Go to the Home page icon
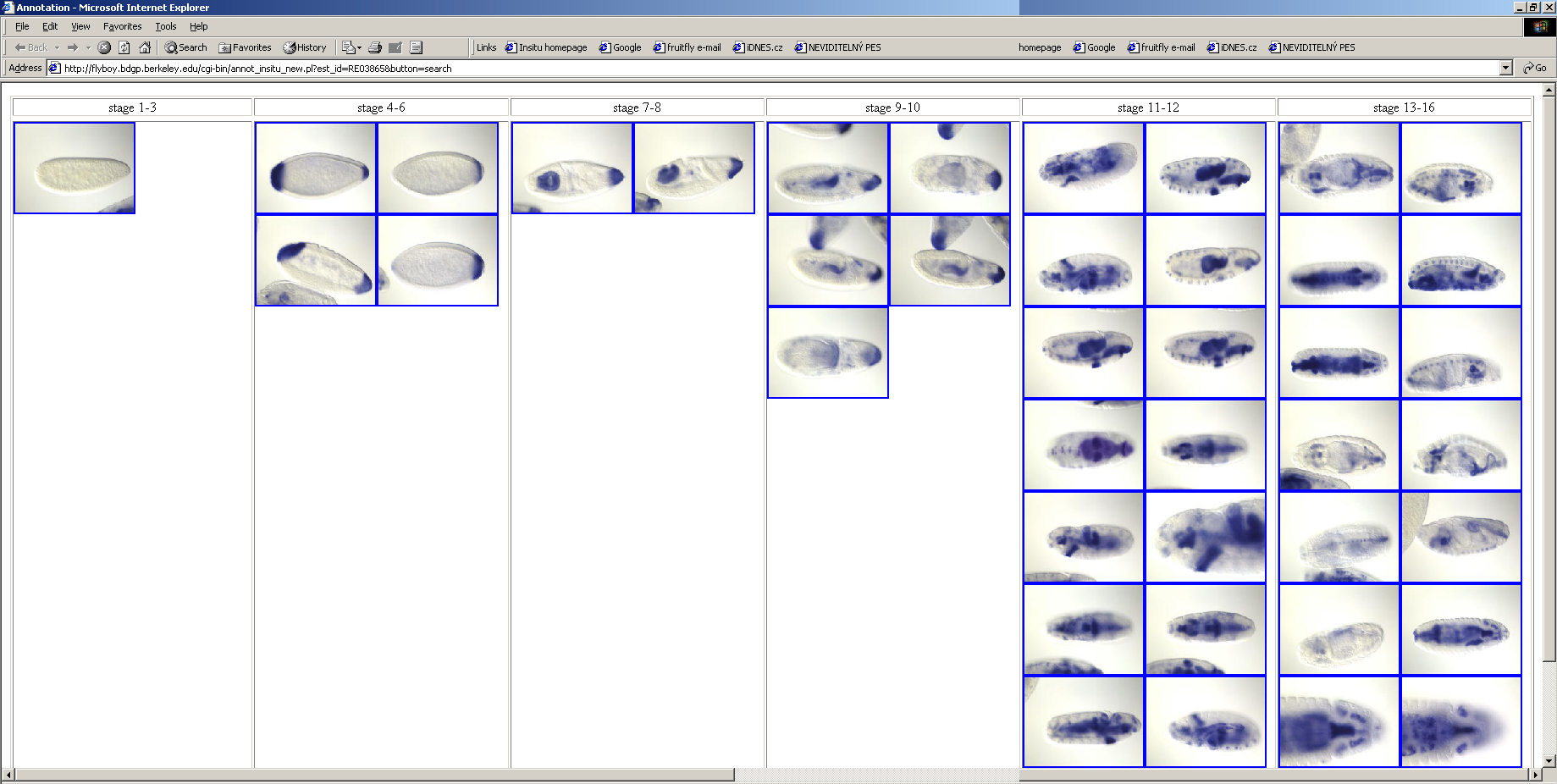1557x784 pixels. (x=145, y=47)
